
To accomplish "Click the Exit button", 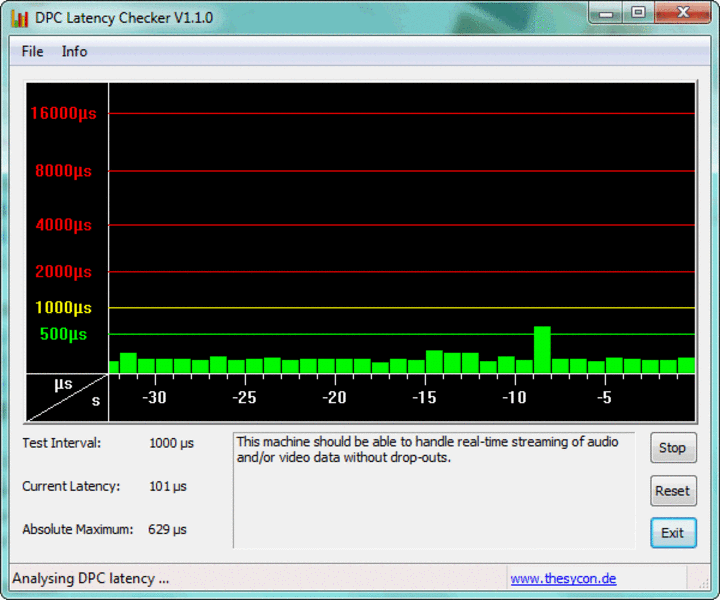I will coord(672,533).
